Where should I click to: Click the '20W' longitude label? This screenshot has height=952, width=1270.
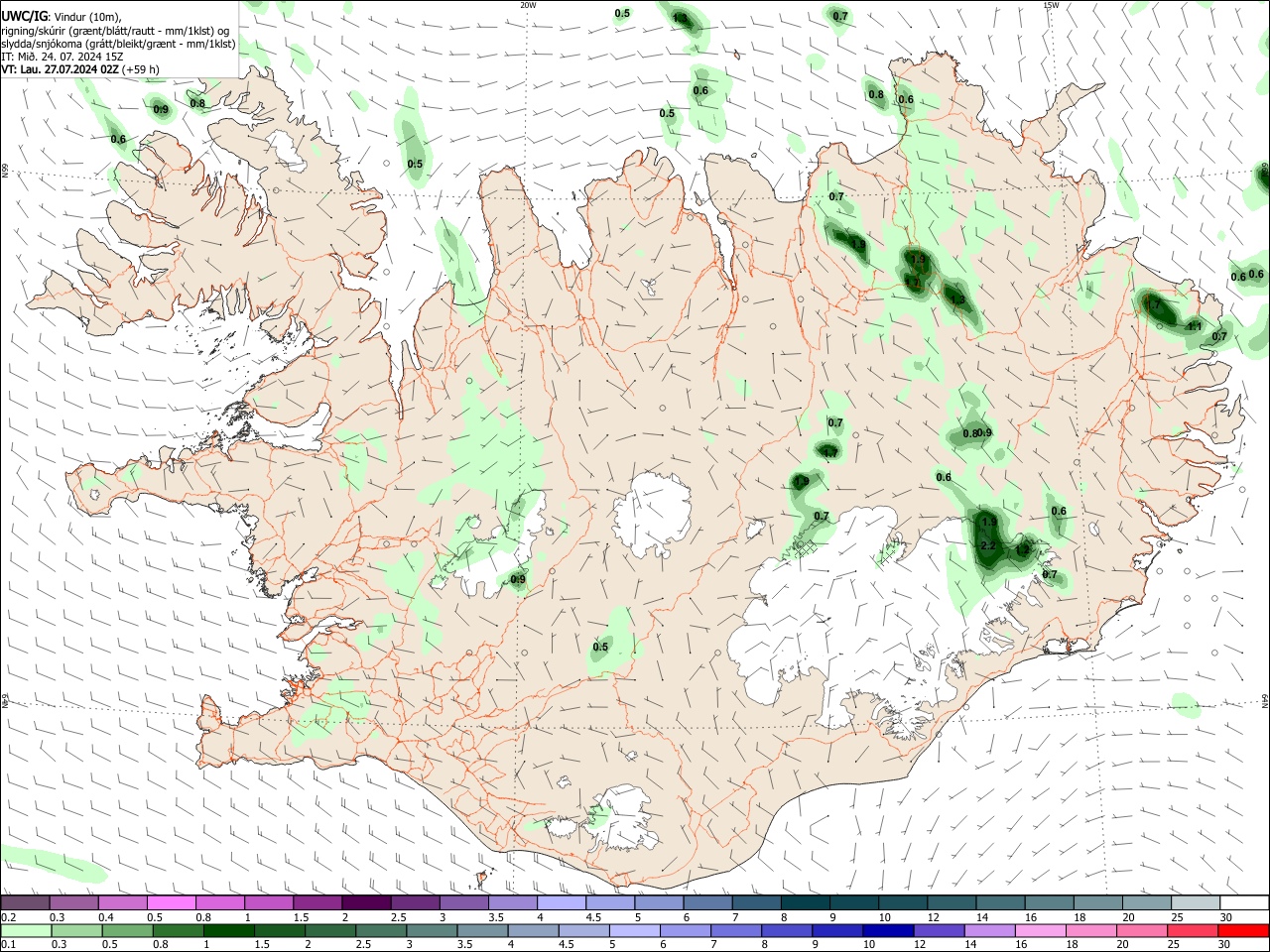pos(528,5)
